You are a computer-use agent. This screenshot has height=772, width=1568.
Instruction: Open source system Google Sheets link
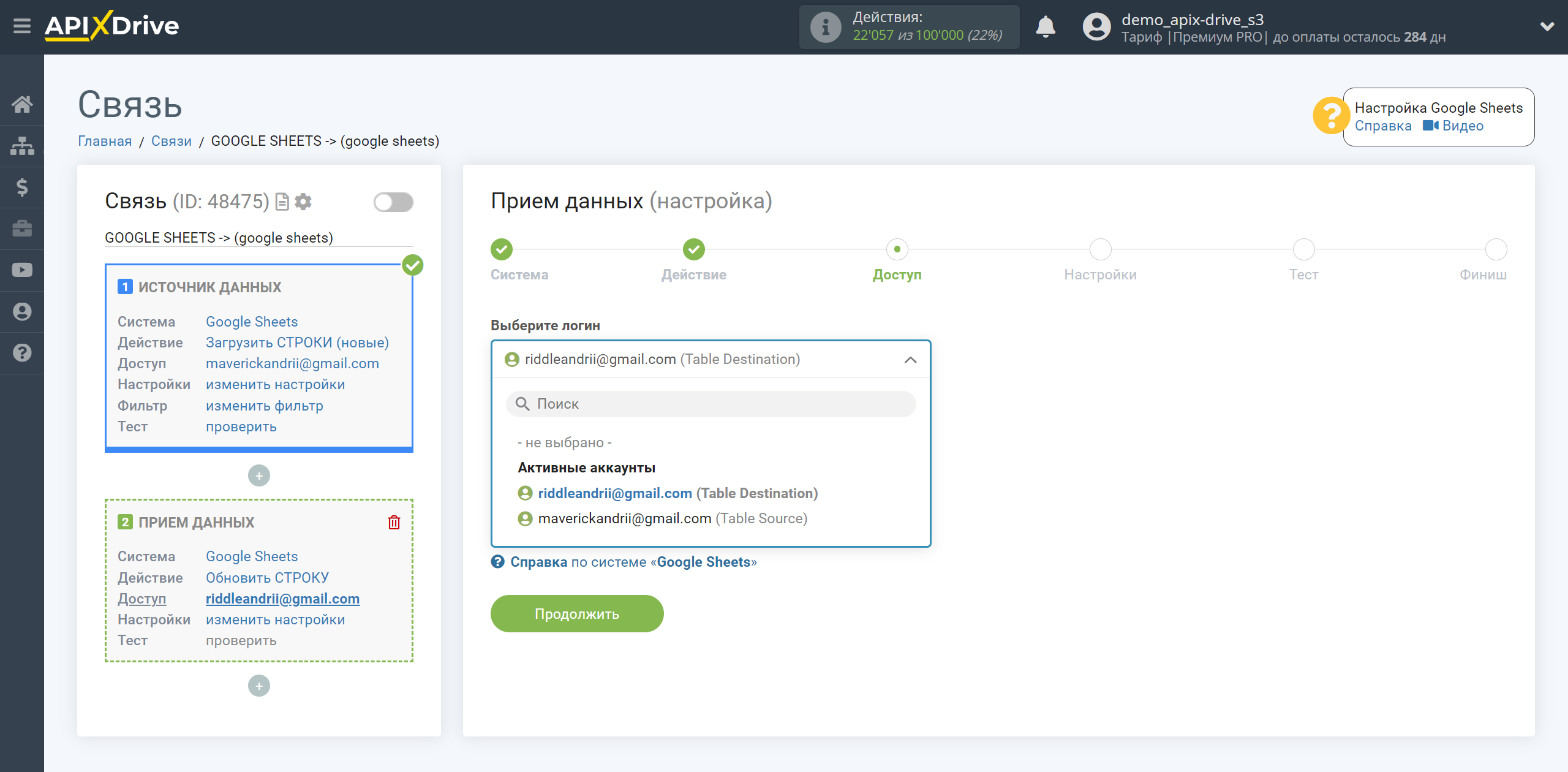252,322
